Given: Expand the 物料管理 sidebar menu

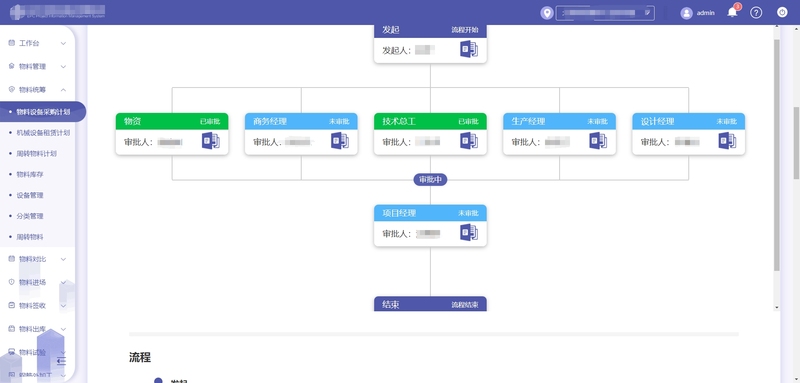Looking at the screenshot, I should coord(37,66).
